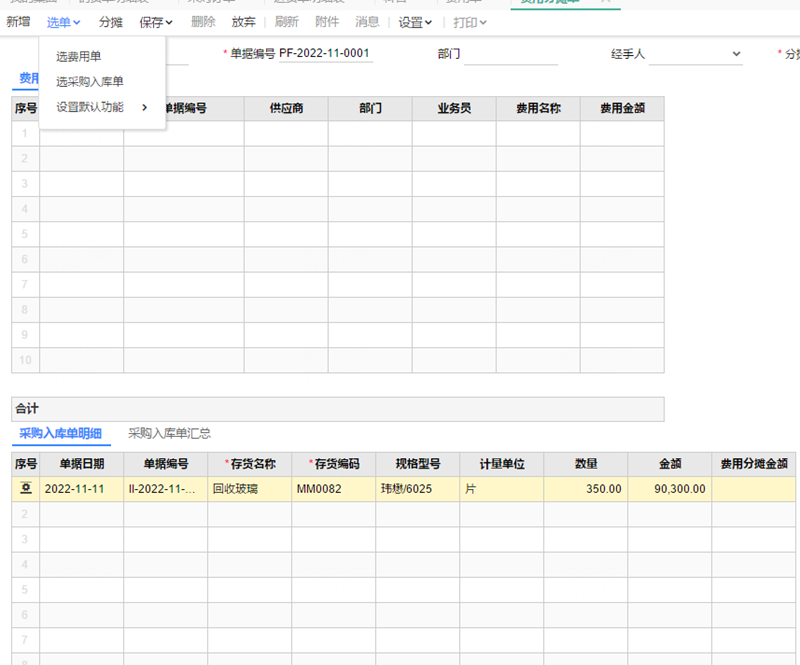Click the 90,300.00 amount cell

click(x=669, y=489)
